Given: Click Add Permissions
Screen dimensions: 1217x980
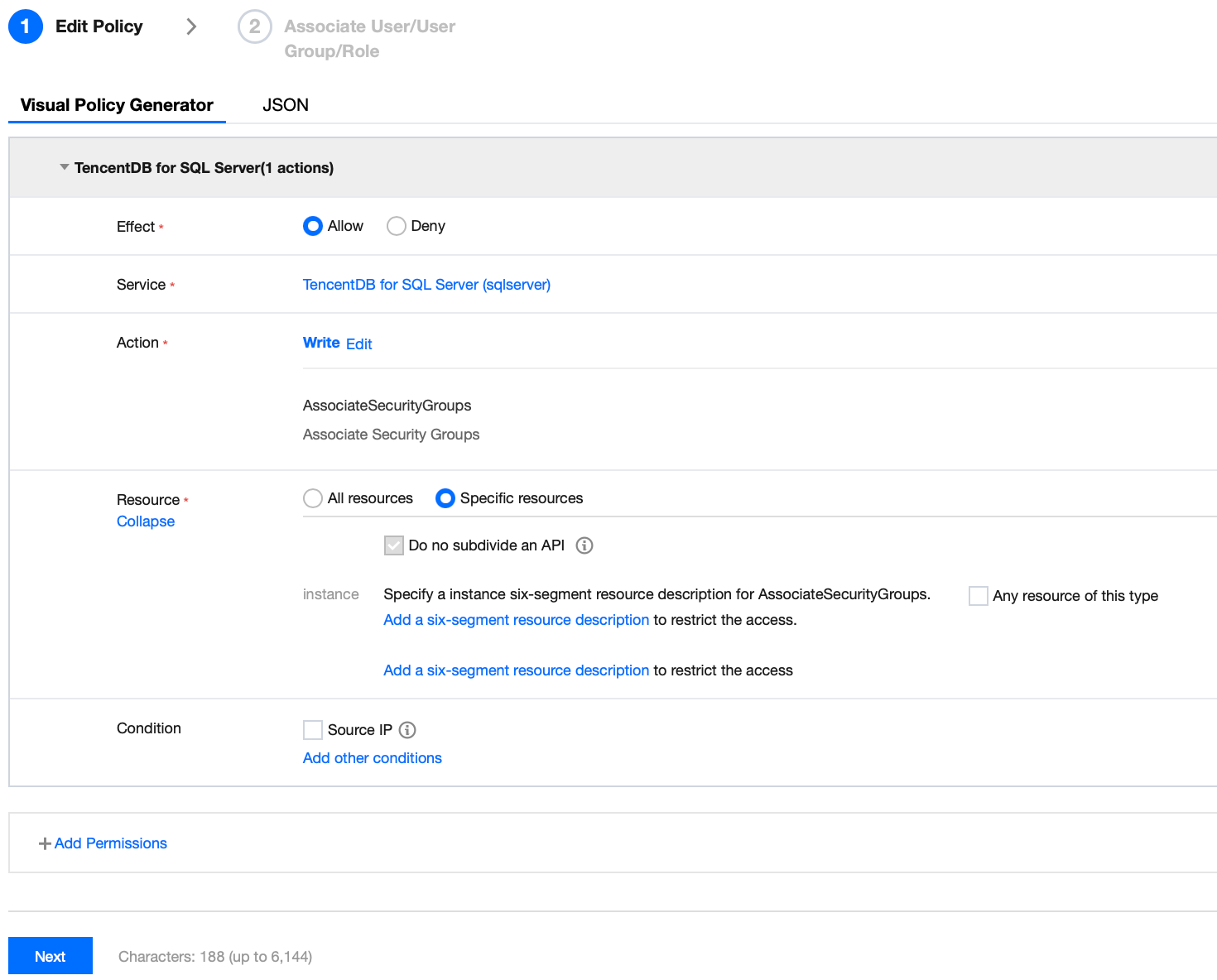Looking at the screenshot, I should [111, 843].
